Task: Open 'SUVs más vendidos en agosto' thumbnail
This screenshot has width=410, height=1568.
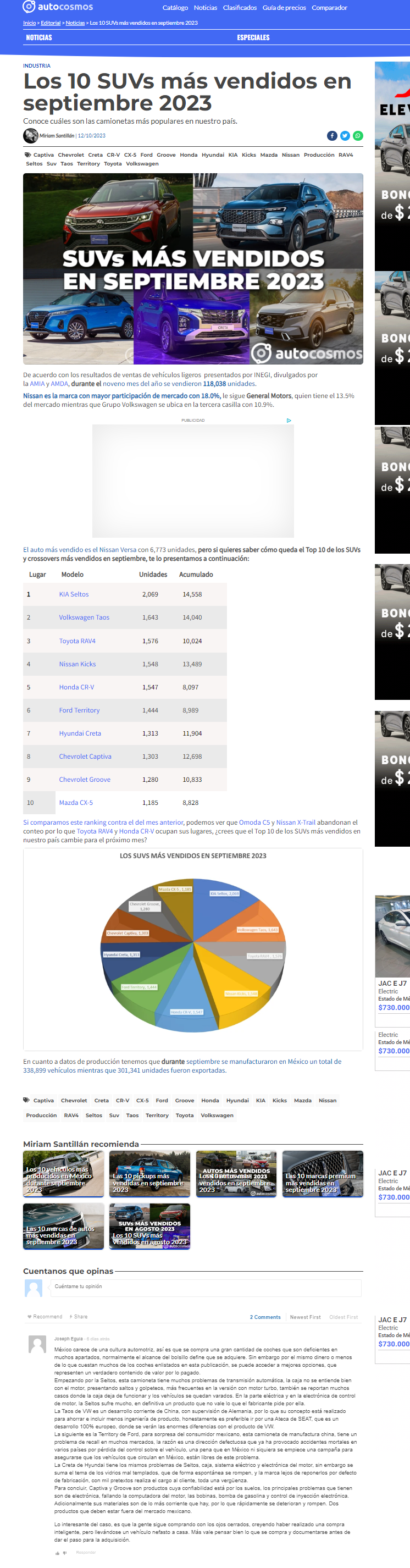Action: 149,1227
